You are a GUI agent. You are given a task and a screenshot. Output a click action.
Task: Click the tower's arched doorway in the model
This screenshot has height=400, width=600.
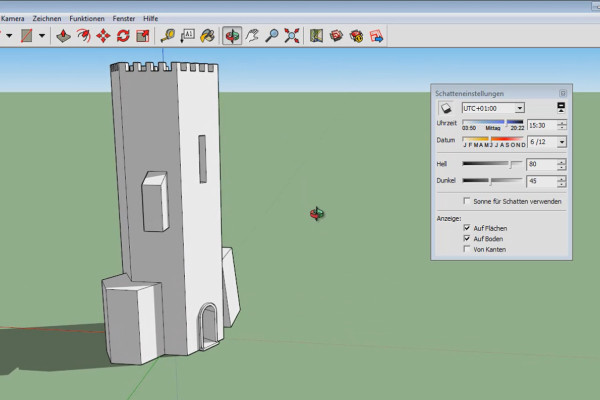point(209,326)
